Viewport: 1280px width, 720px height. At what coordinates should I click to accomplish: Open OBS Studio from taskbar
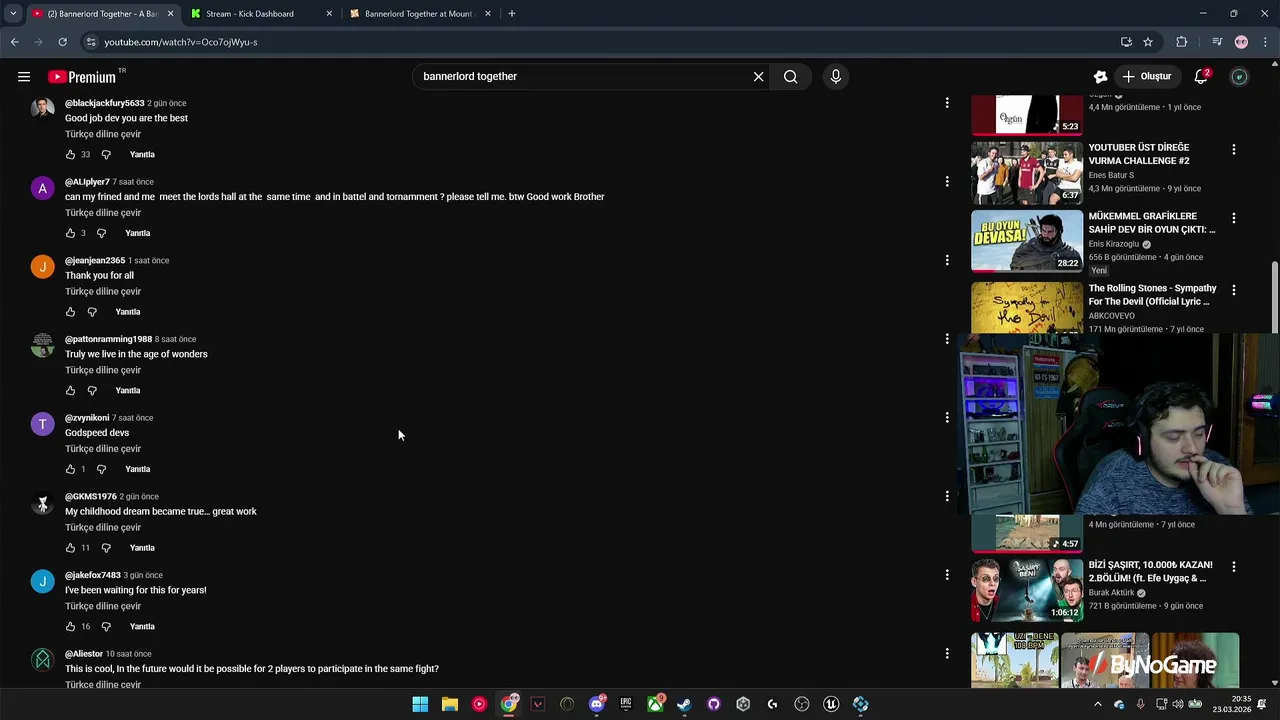click(x=802, y=704)
